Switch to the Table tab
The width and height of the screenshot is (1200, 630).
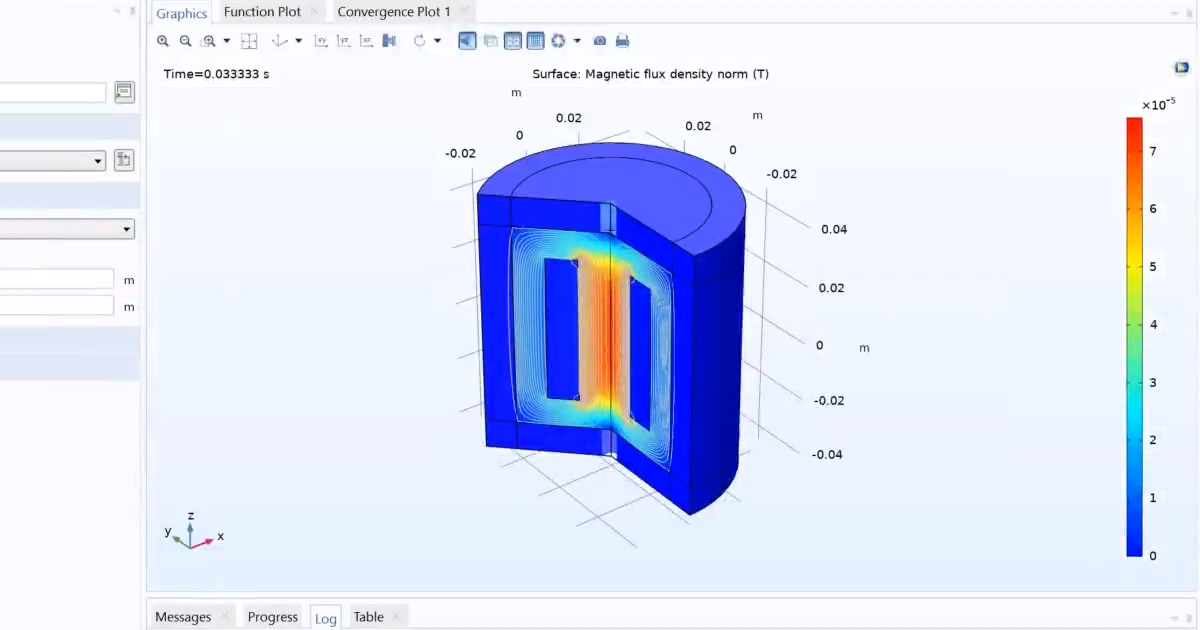tap(368, 616)
